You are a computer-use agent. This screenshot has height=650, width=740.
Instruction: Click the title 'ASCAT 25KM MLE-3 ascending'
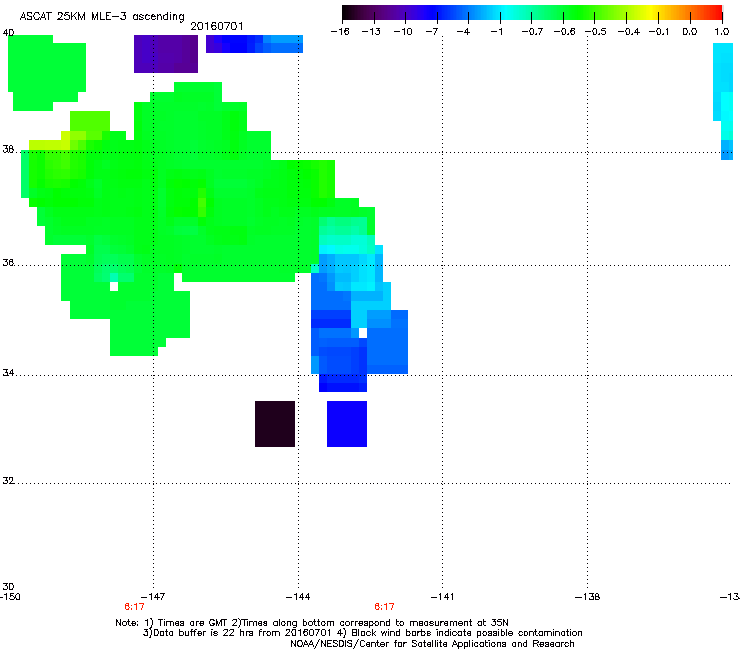102,17
